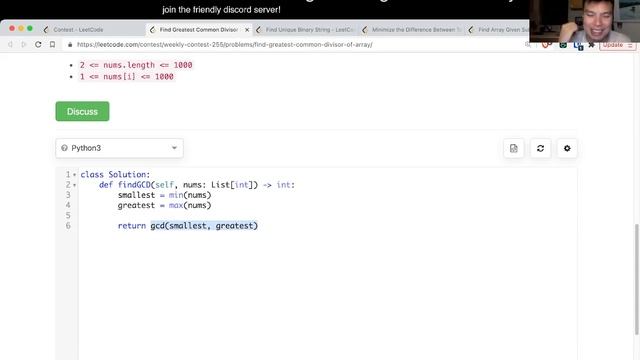Open the saved code file icon

click(x=514, y=149)
